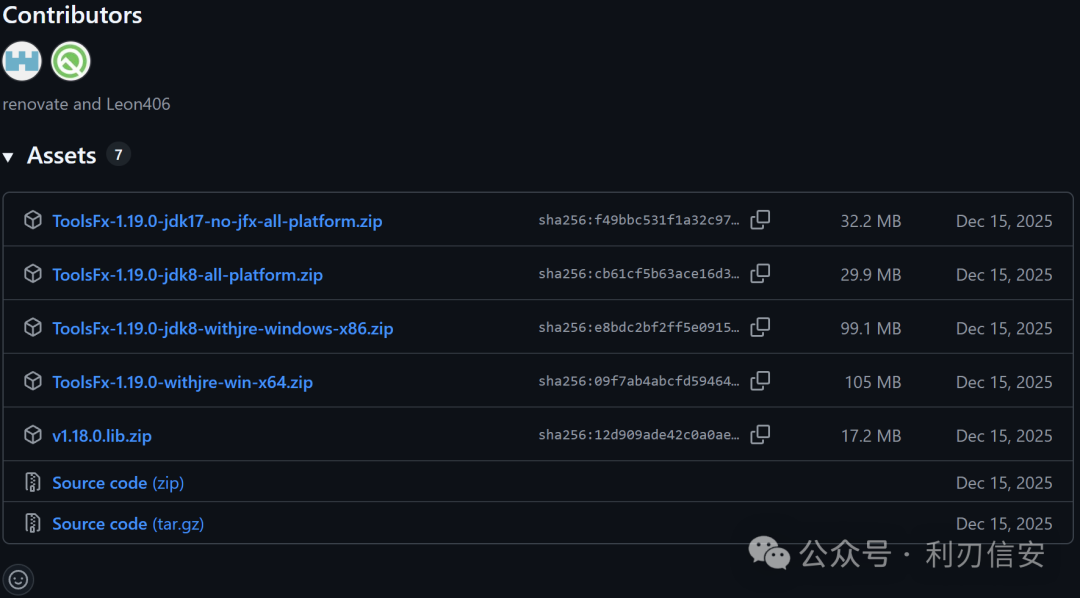Screen dimensions: 1080x598
Task: Download Source code (zip)
Action: click(x=118, y=483)
